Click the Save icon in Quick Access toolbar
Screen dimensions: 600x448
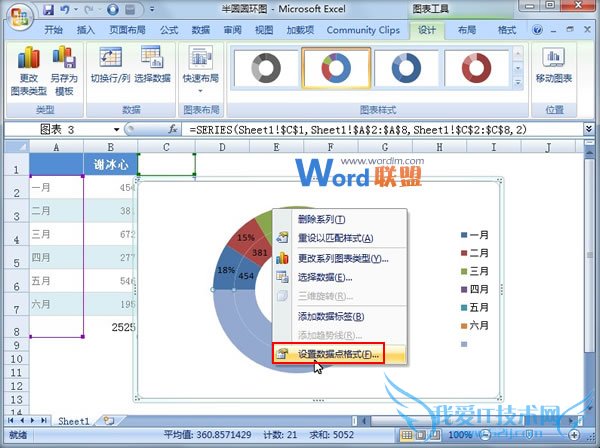tap(49, 9)
